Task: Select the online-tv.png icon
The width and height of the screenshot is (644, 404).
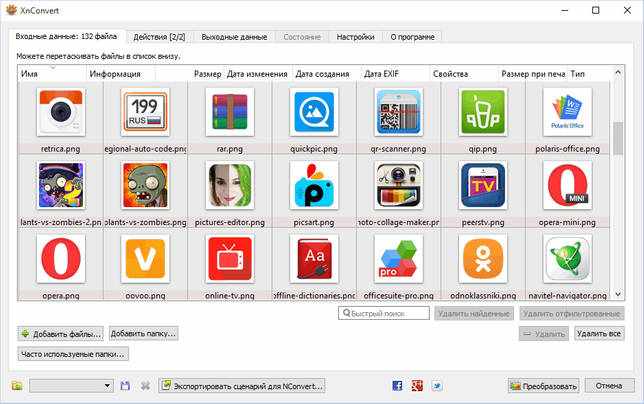Action: pos(230,259)
